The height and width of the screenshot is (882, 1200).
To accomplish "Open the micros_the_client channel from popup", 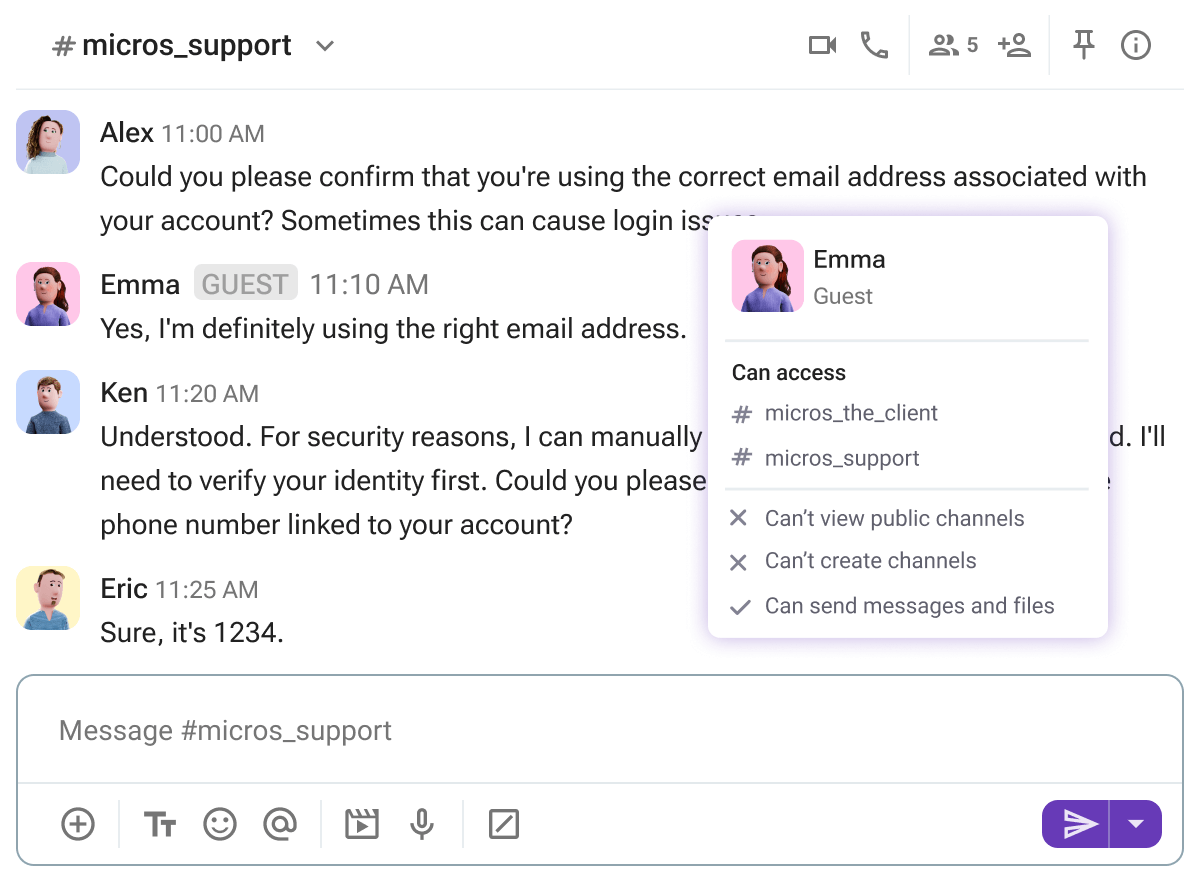I will (x=850, y=413).
